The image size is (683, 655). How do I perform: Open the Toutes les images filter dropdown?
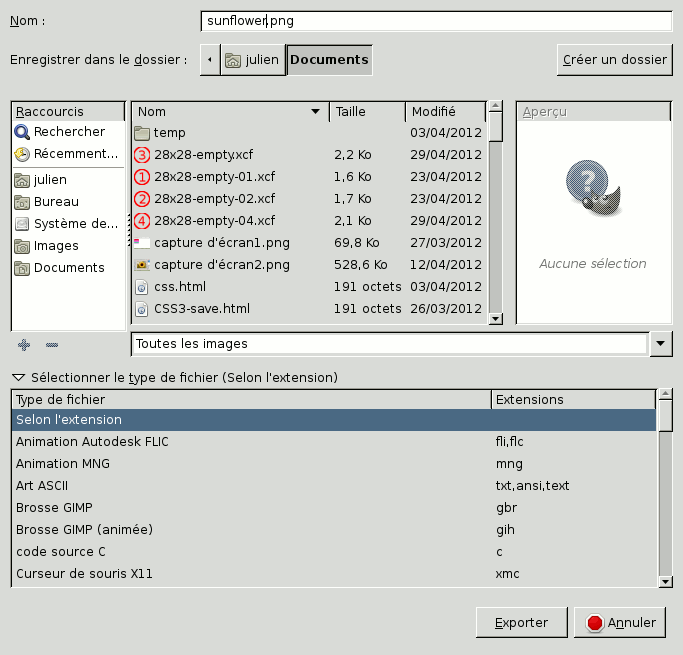[661, 344]
